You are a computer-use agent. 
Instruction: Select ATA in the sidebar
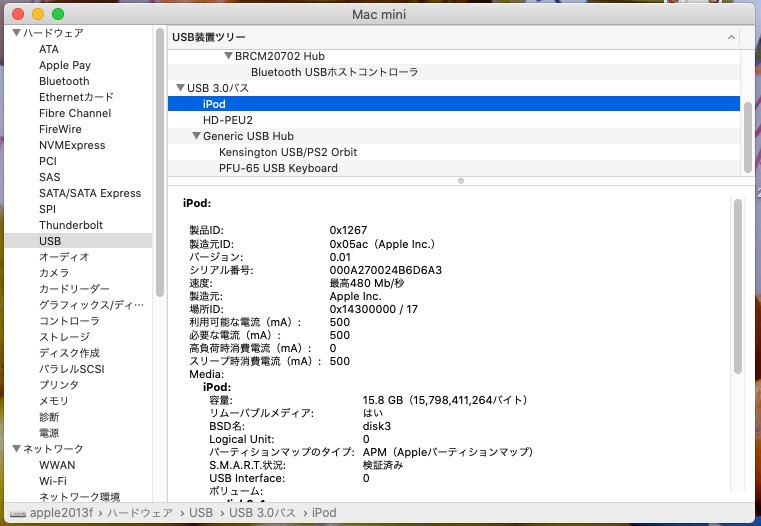click(49, 49)
